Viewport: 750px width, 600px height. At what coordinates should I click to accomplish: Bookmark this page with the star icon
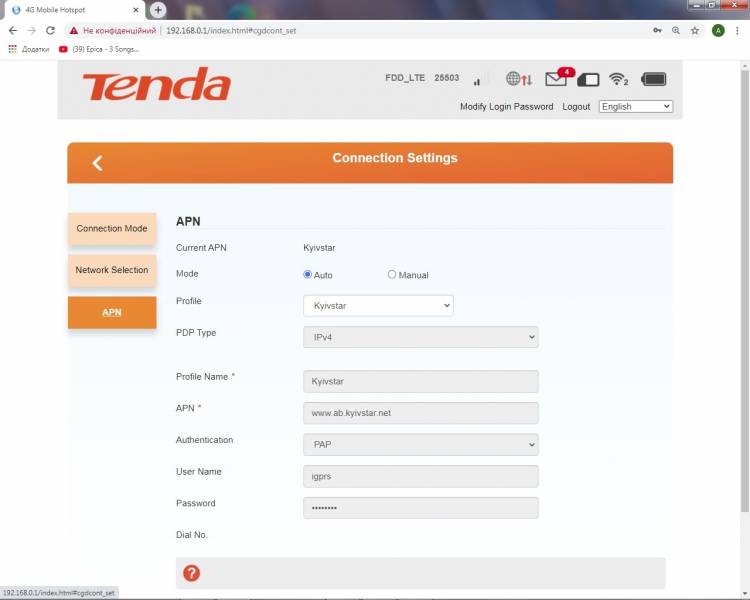pos(695,31)
